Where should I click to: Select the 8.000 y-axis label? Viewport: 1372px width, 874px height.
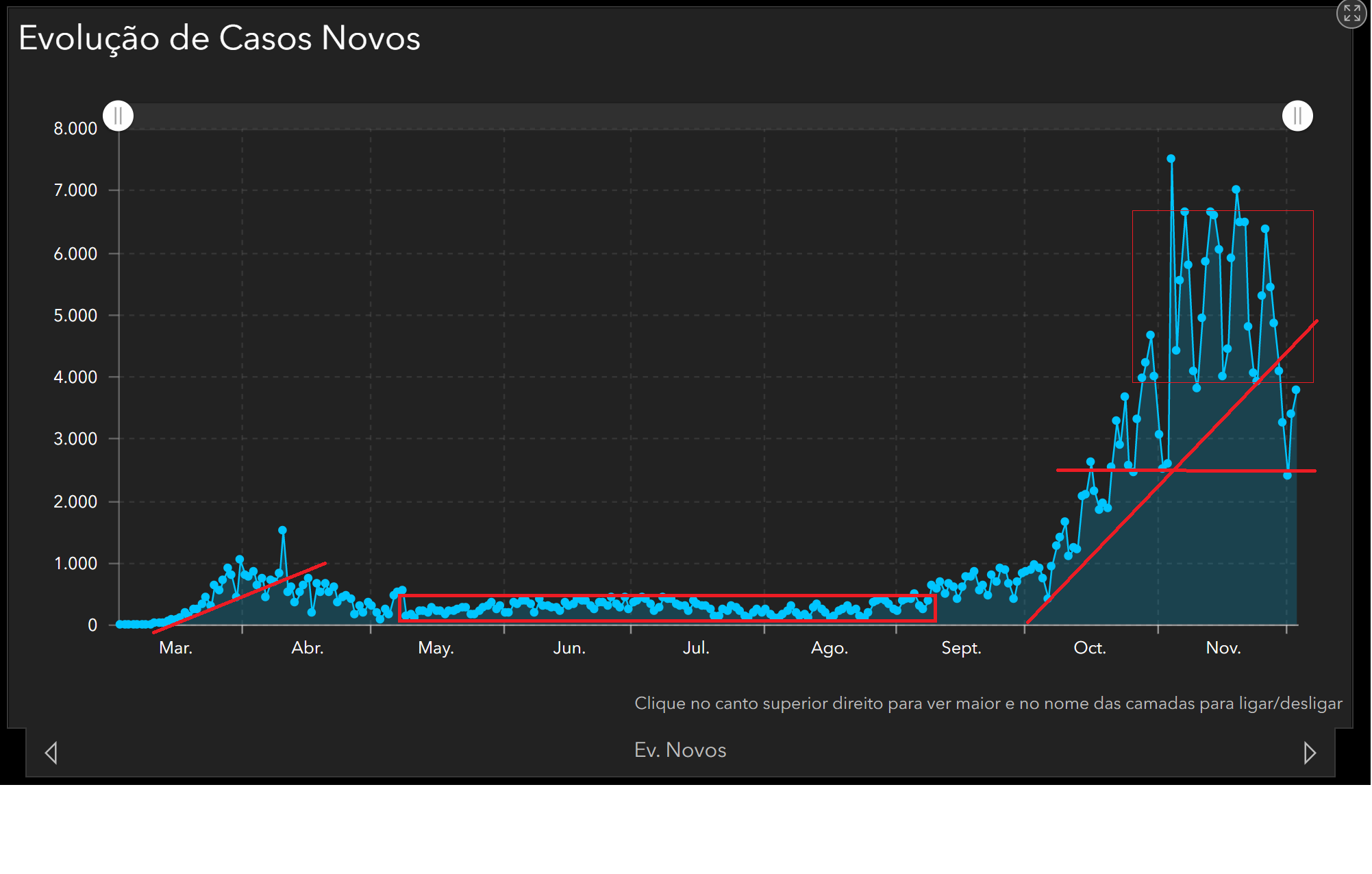click(x=75, y=129)
